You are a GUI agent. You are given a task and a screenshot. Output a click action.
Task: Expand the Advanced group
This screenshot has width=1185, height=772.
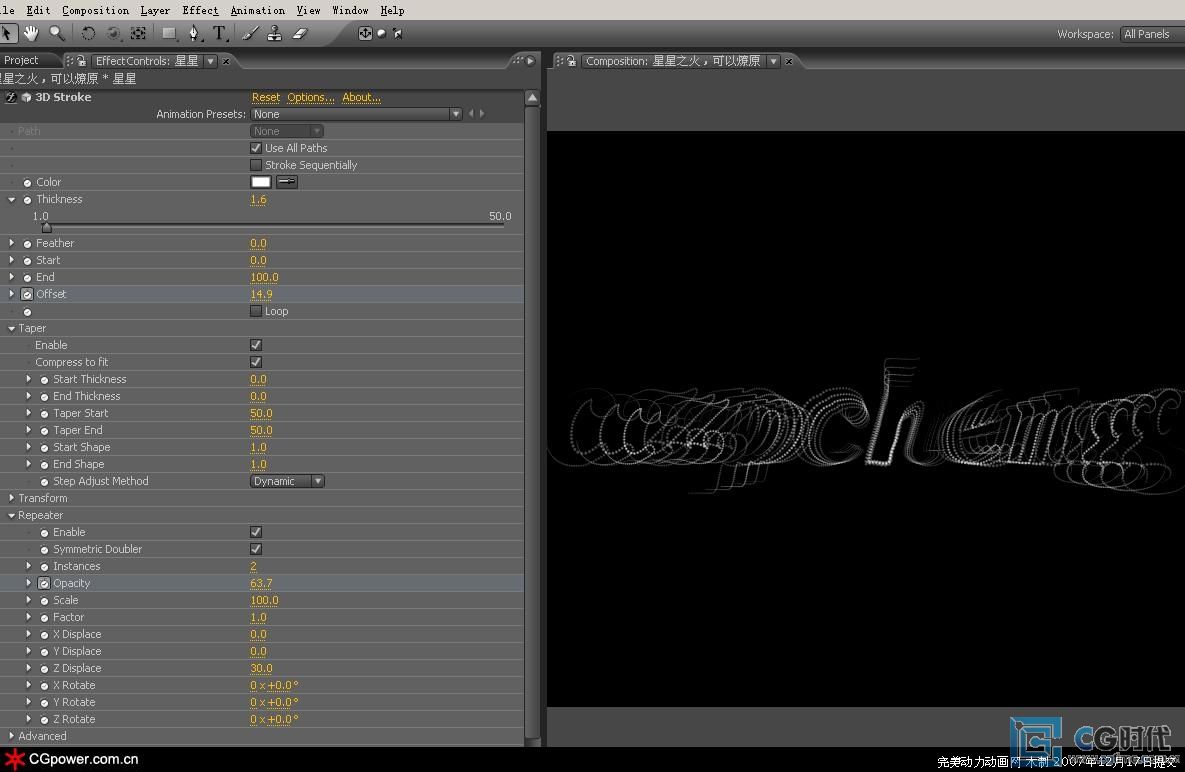tap(11, 736)
